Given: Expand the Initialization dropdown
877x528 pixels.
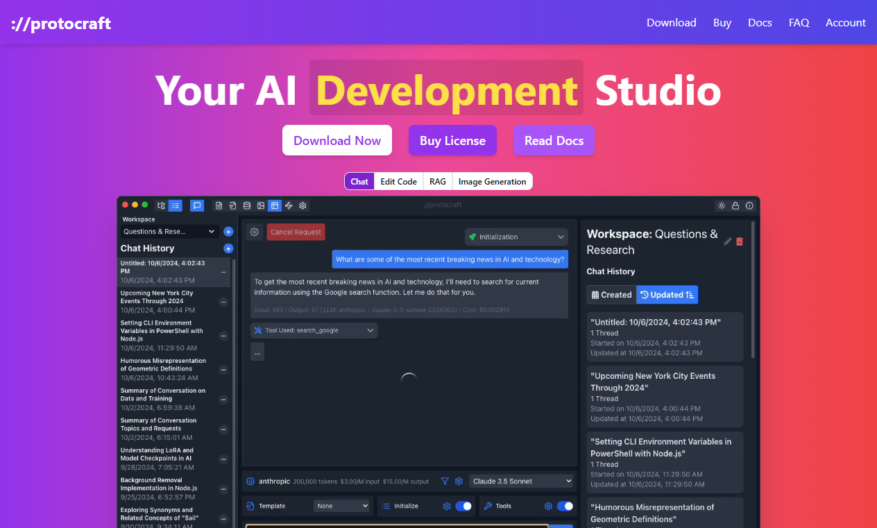Looking at the screenshot, I should point(516,237).
